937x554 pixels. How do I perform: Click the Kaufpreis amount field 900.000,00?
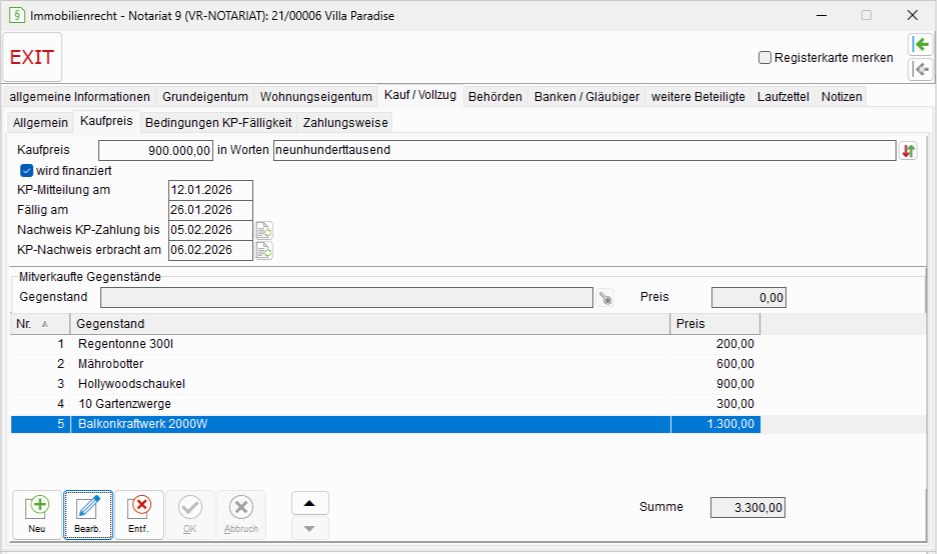pyautogui.click(x=155, y=151)
